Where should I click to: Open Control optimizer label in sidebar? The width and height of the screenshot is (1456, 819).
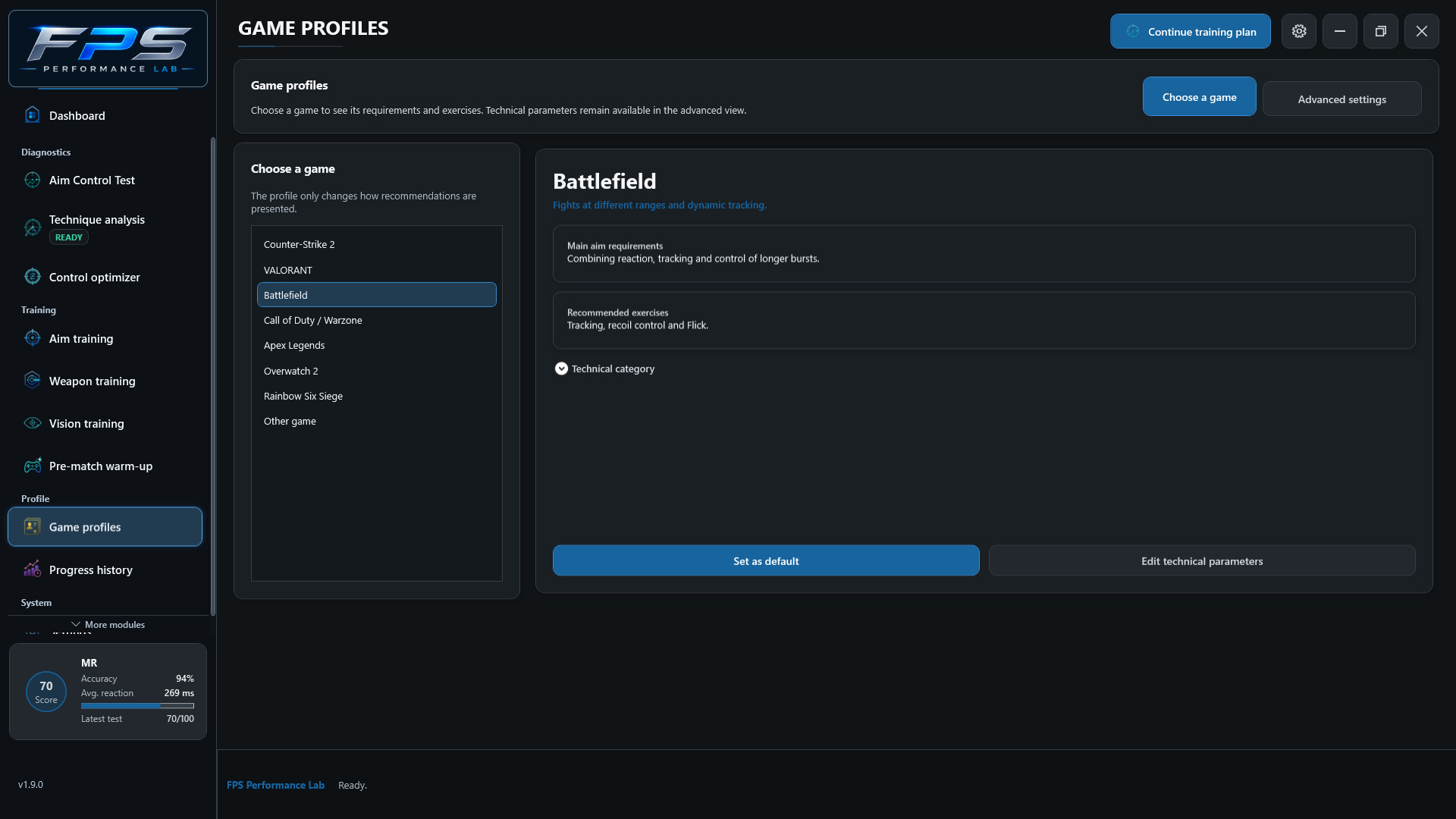[x=94, y=277]
